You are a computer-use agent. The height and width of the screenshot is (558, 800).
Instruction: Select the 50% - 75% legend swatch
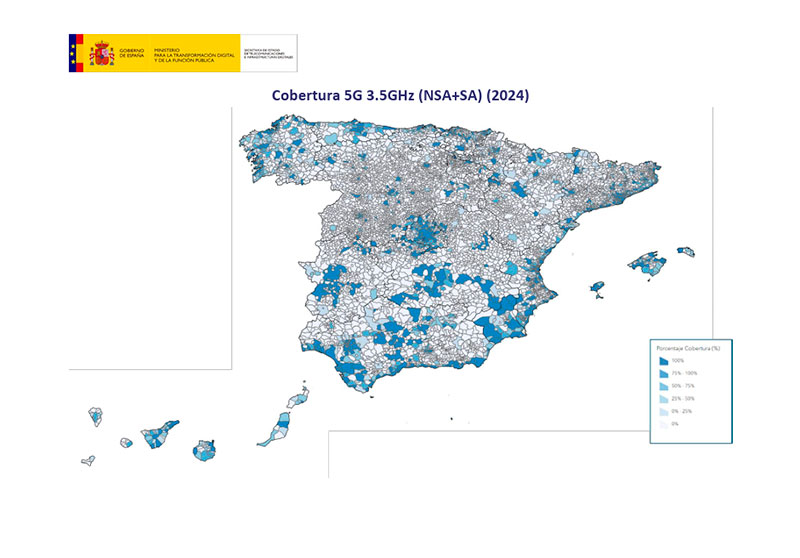662,385
